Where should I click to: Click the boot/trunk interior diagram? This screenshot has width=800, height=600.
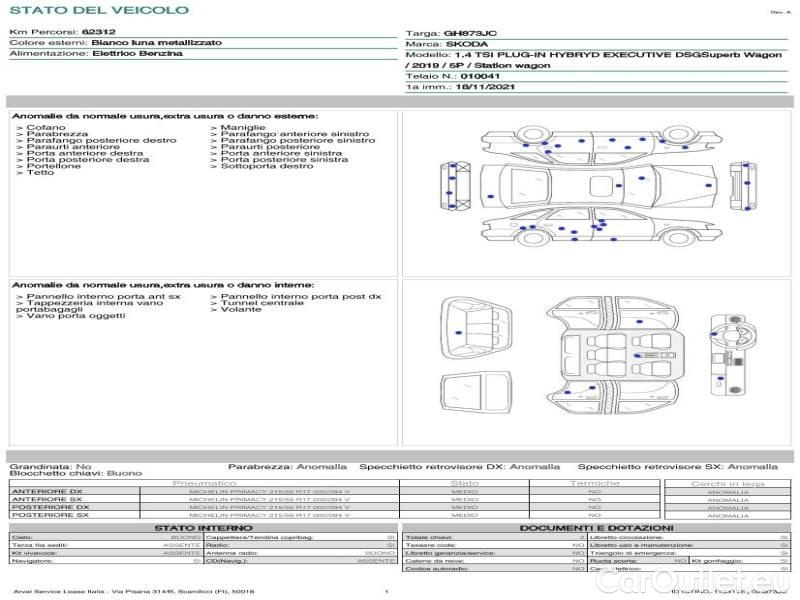(477, 330)
